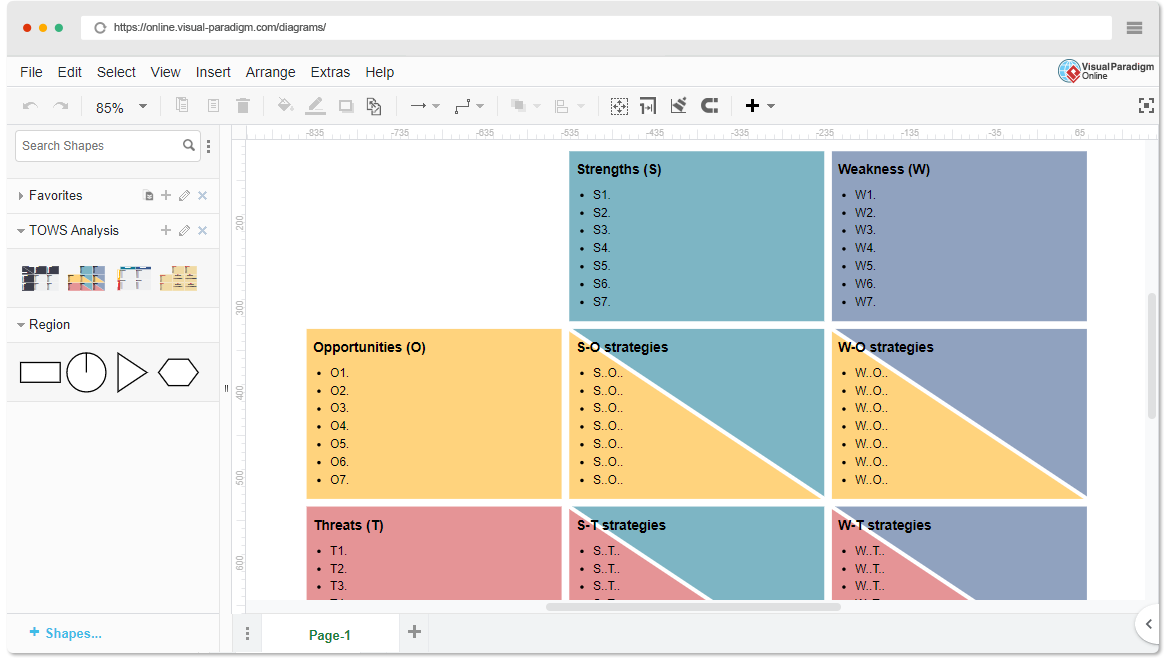The width and height of the screenshot is (1170, 665).
Task: Click the plus Insert icon in toolbar
Action: [x=752, y=106]
